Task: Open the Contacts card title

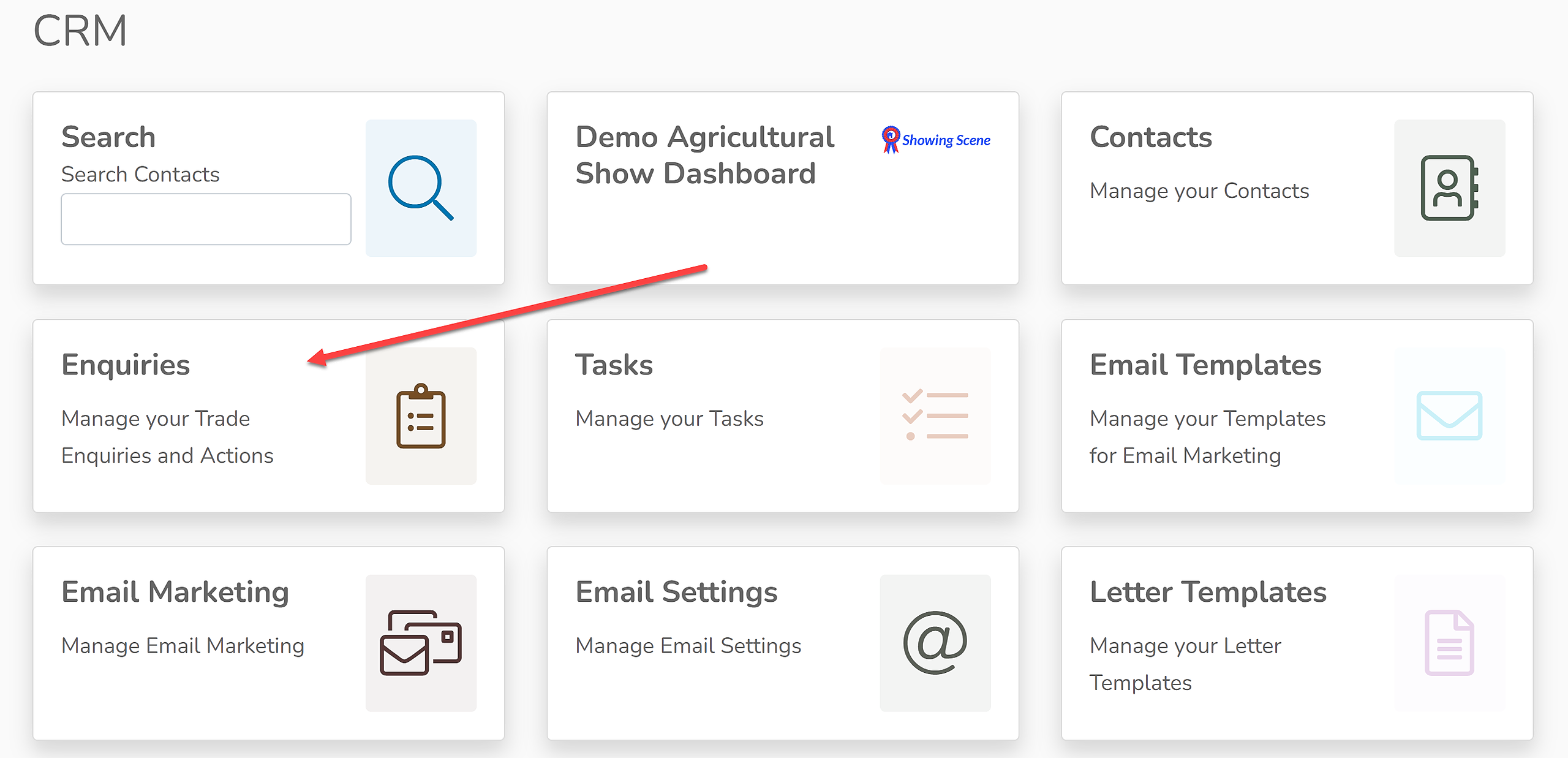Action: point(1151,137)
